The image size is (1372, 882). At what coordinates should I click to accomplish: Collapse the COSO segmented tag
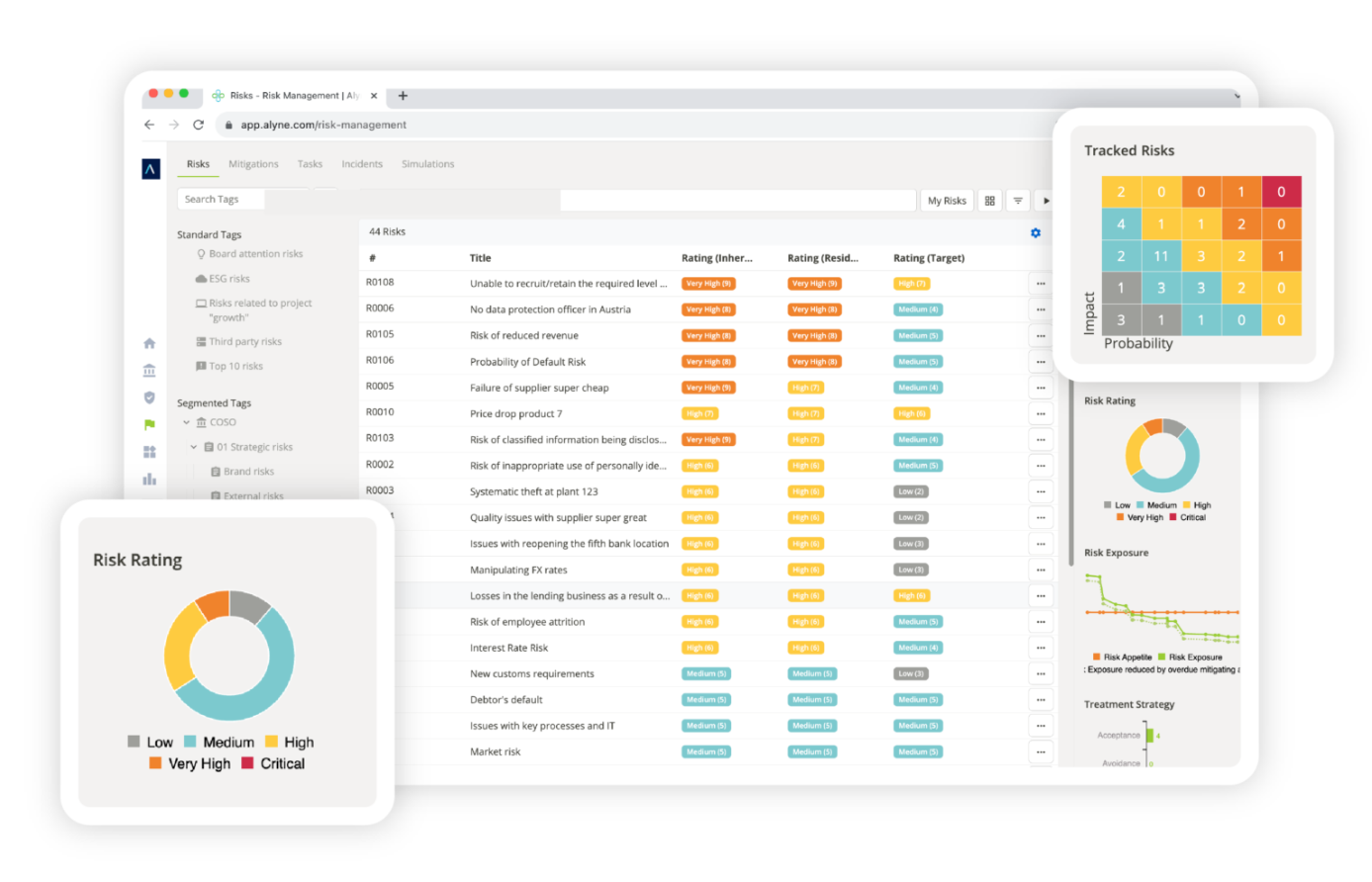coord(186,422)
